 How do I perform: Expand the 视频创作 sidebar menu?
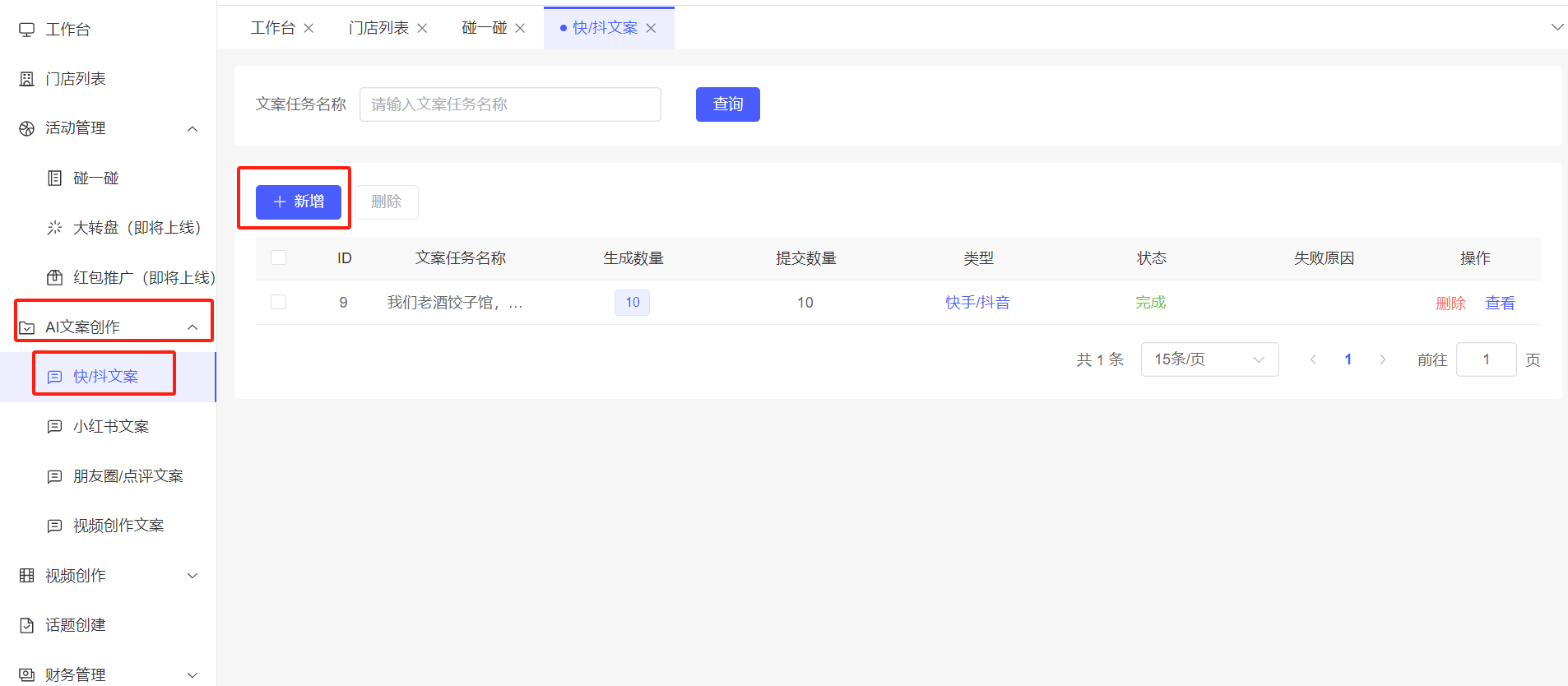pyautogui.click(x=192, y=576)
